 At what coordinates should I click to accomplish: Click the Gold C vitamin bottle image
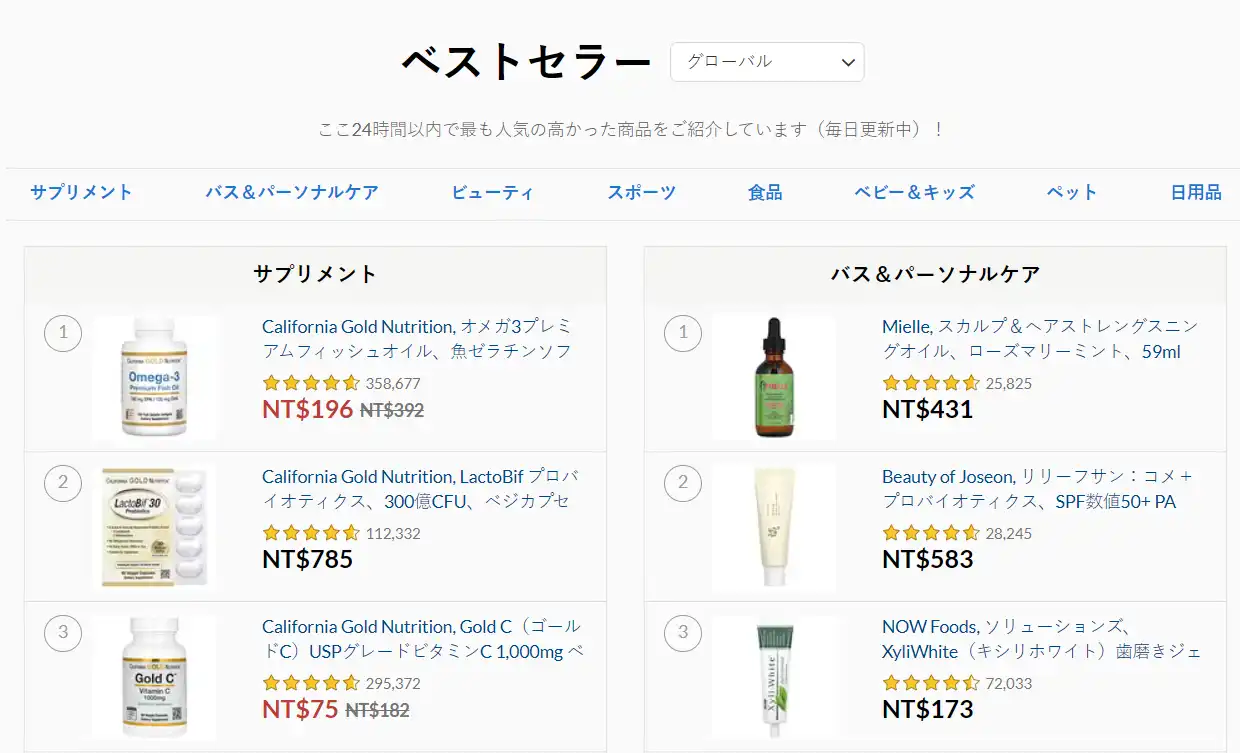154,677
